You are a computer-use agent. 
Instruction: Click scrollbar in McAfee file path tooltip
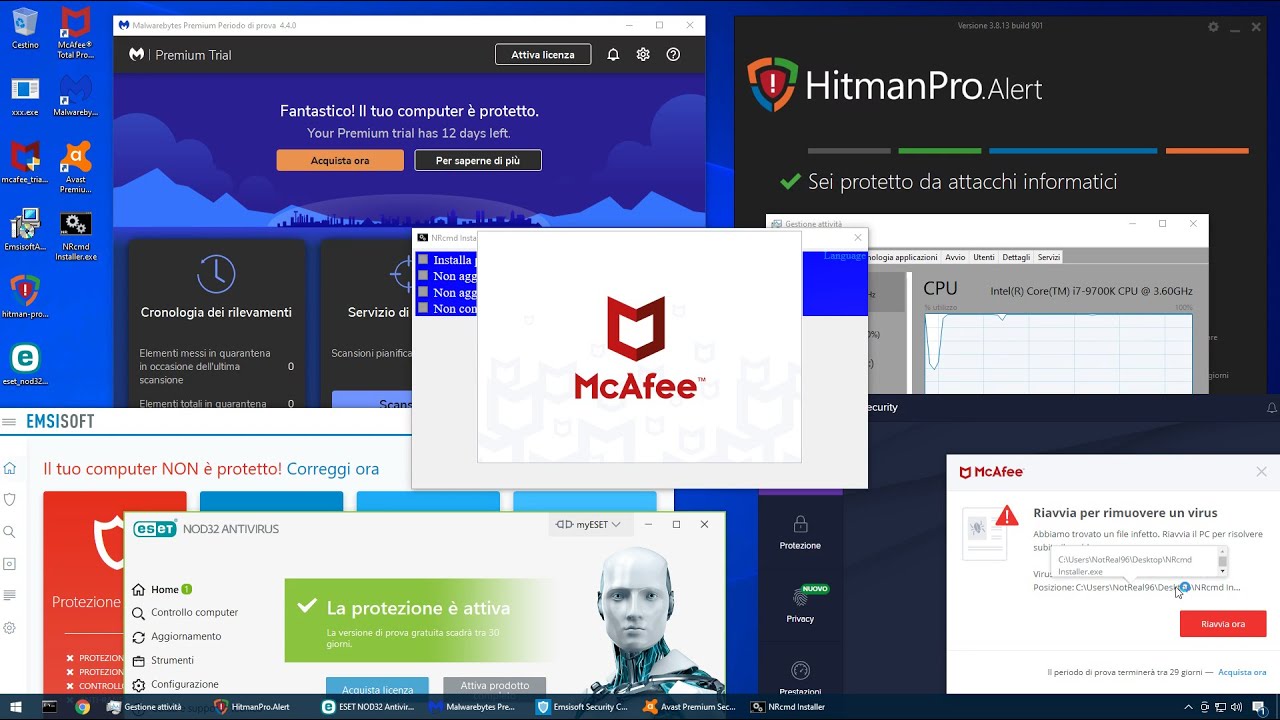pos(1222,561)
